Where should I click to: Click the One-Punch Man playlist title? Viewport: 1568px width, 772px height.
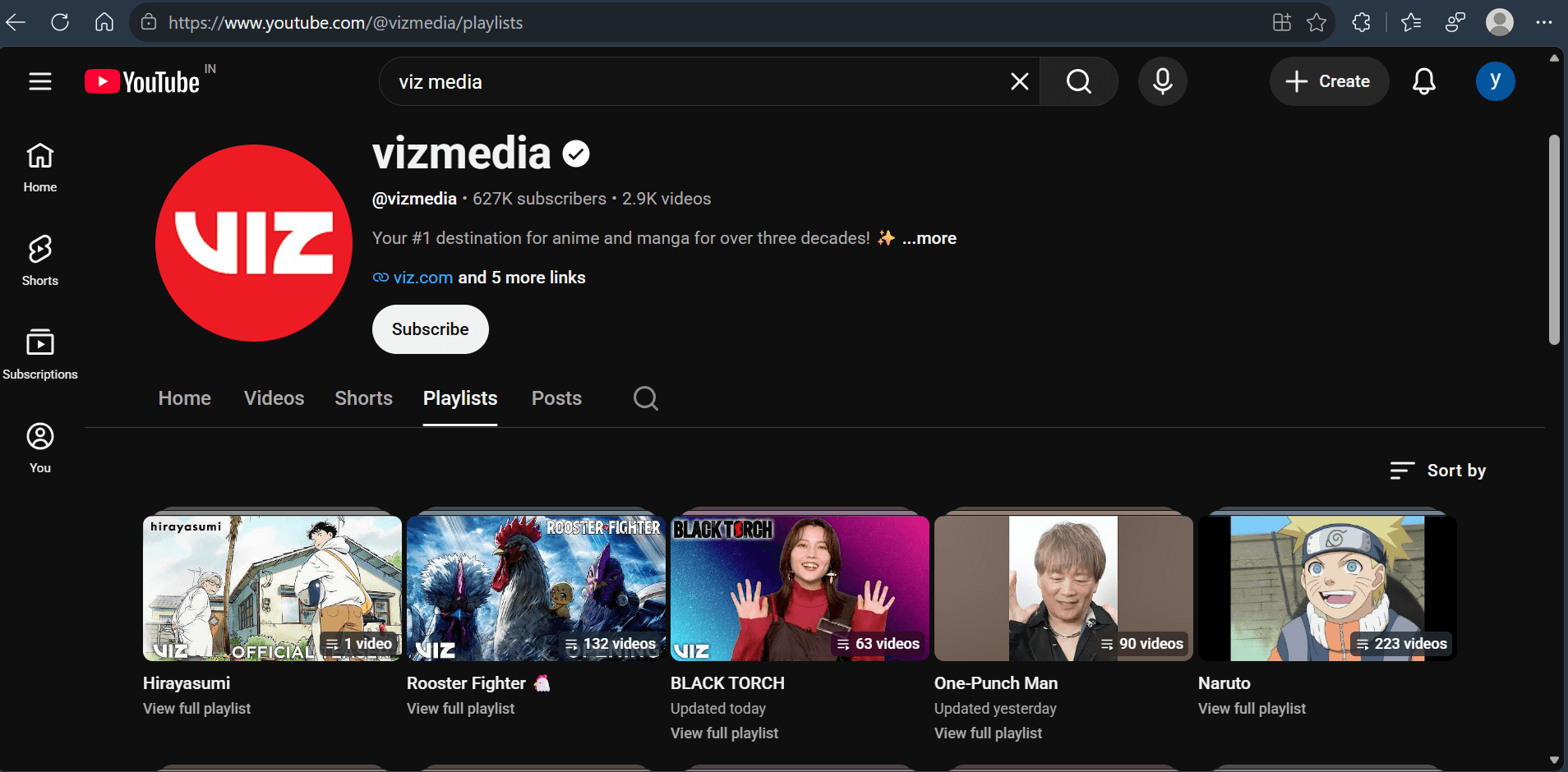pyautogui.click(x=996, y=683)
